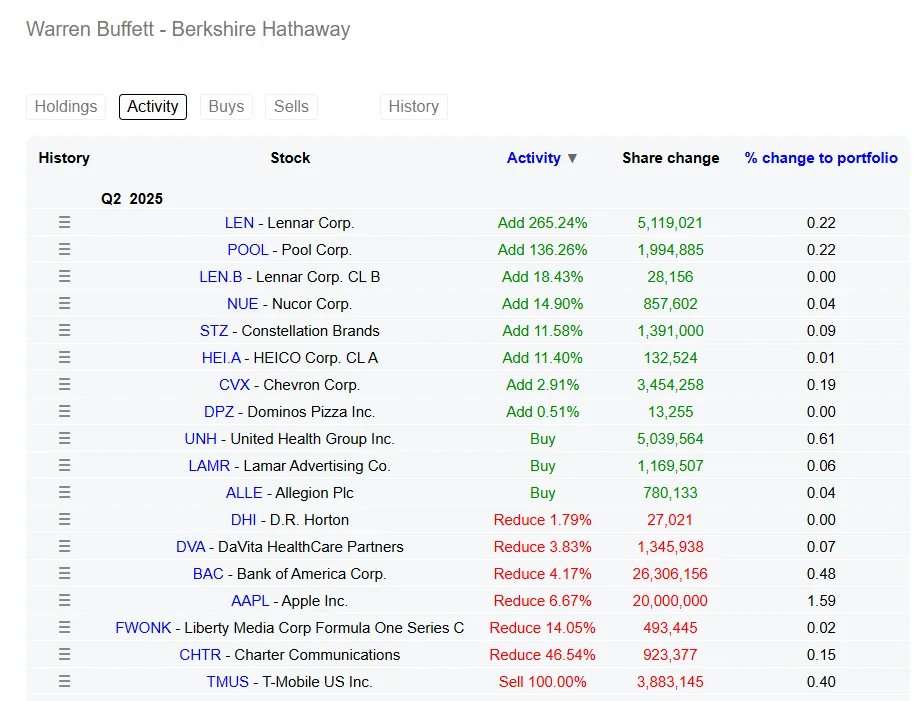Click portfolio change value 0.61
The width and height of the screenshot is (918, 701).
(821, 439)
